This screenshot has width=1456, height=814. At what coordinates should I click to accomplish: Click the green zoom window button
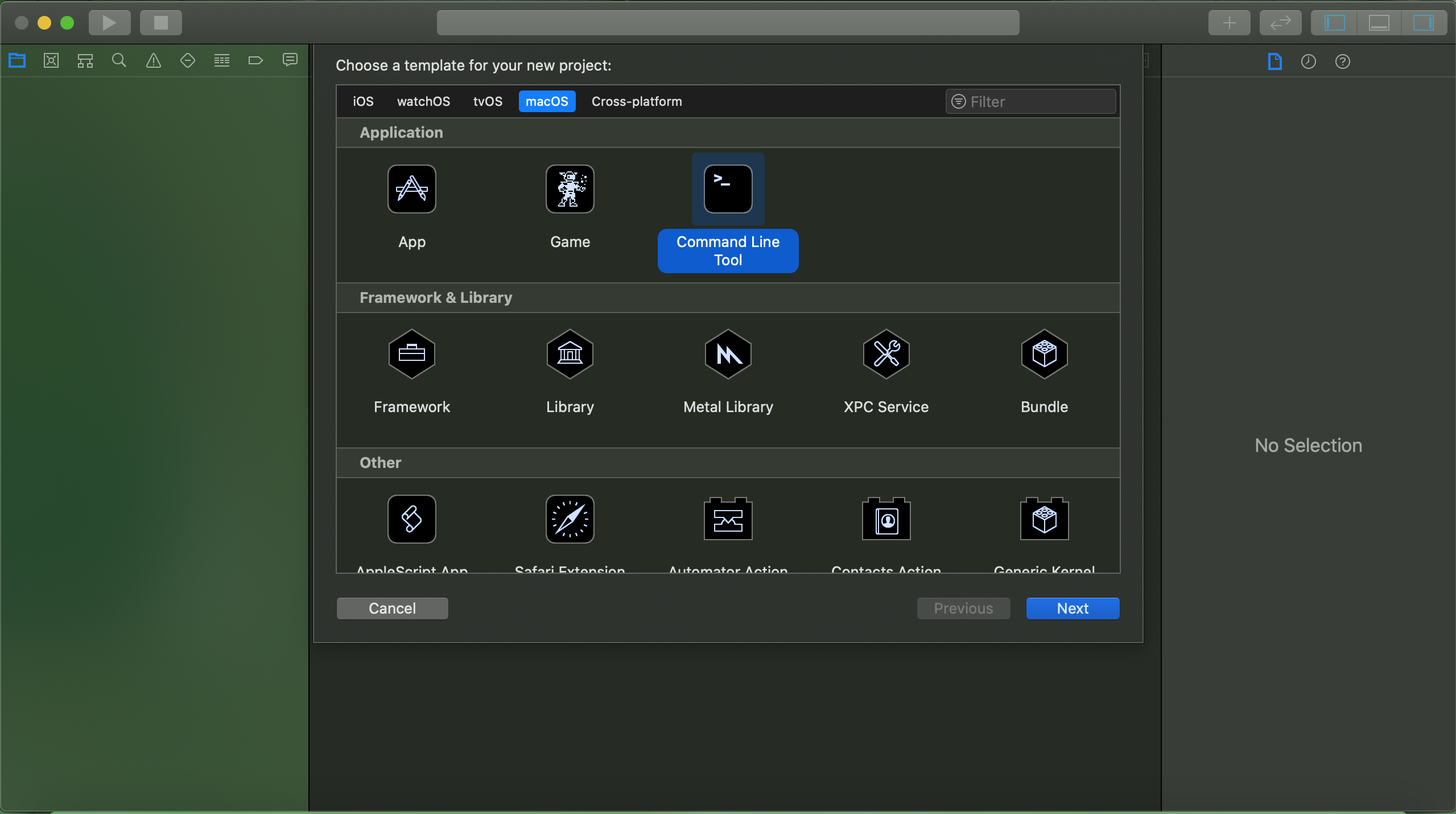coord(67,23)
